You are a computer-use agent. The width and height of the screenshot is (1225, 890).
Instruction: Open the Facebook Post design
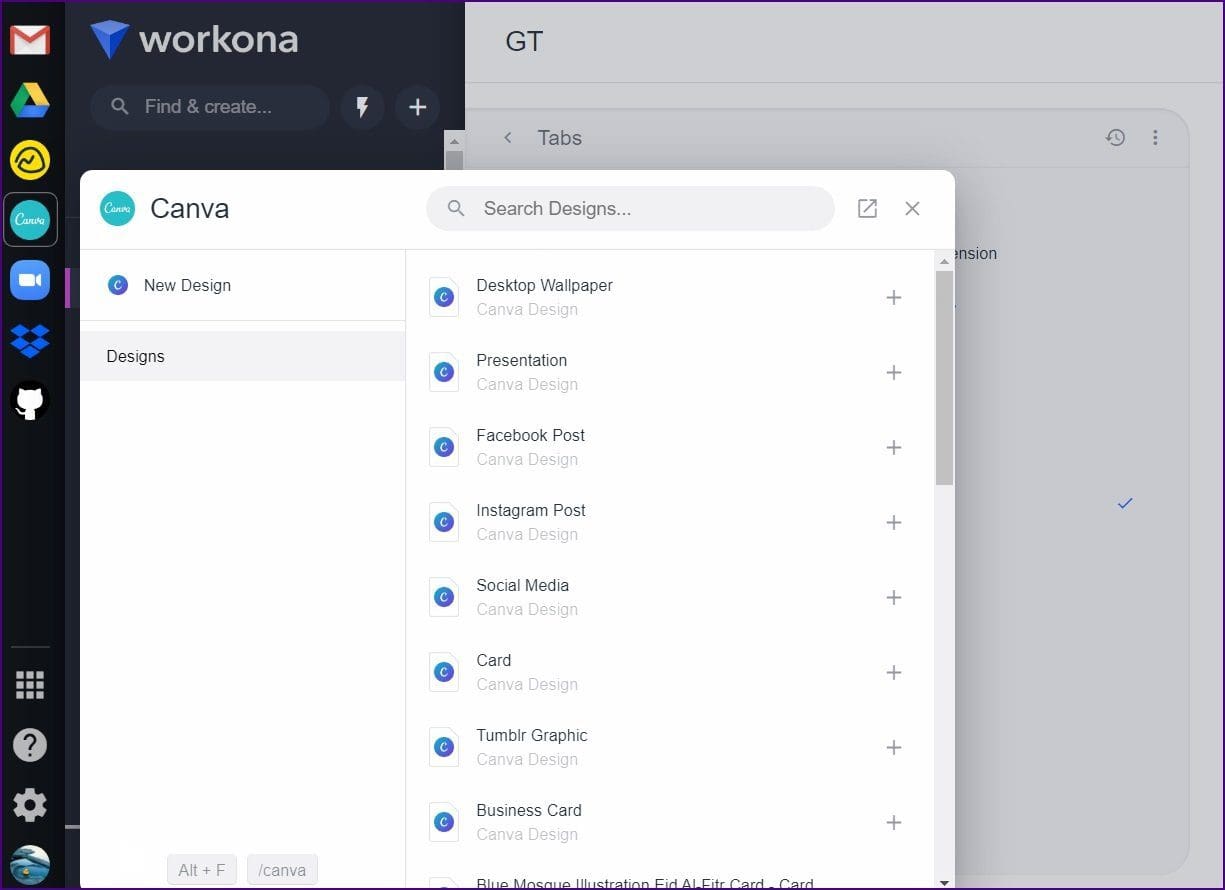click(x=670, y=447)
